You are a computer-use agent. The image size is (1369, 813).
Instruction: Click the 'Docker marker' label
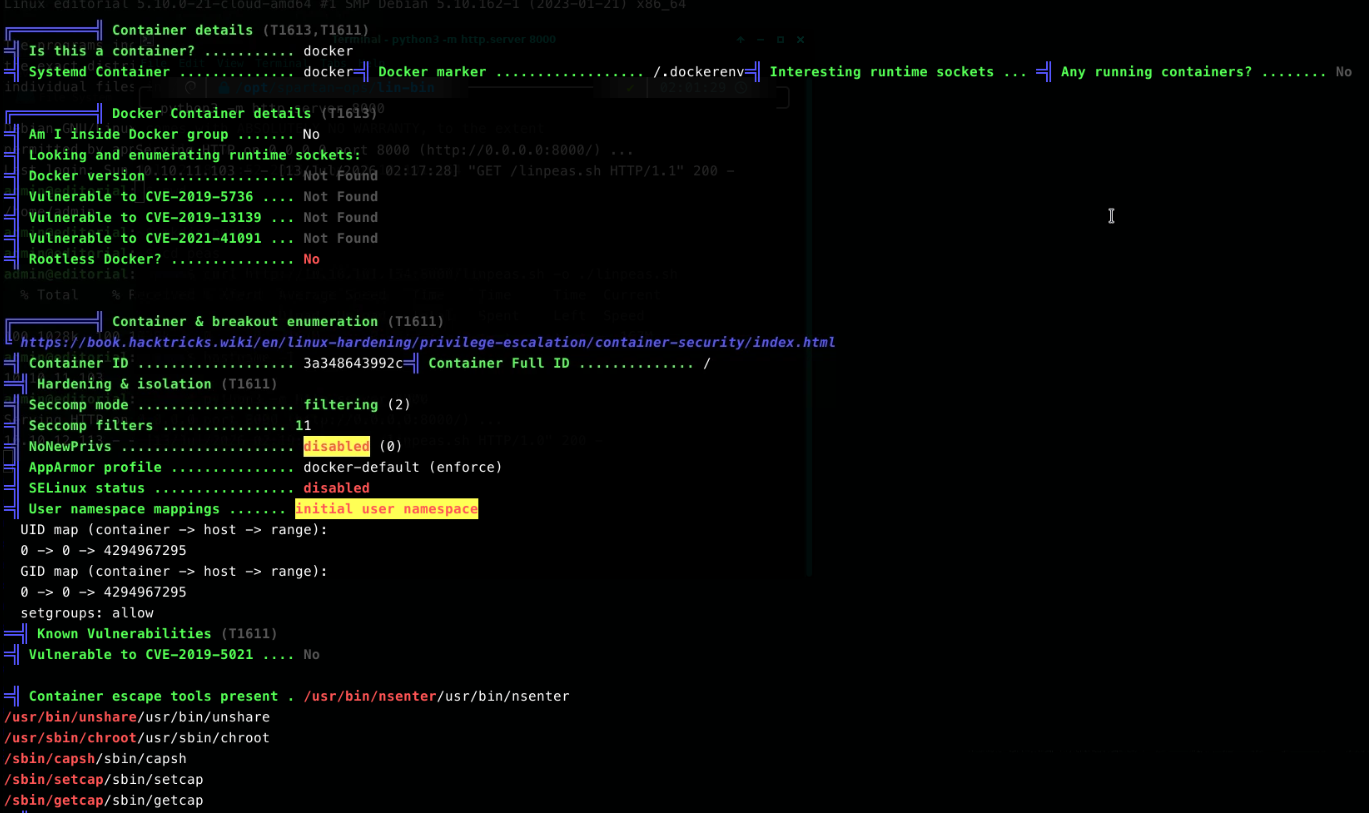tap(432, 72)
